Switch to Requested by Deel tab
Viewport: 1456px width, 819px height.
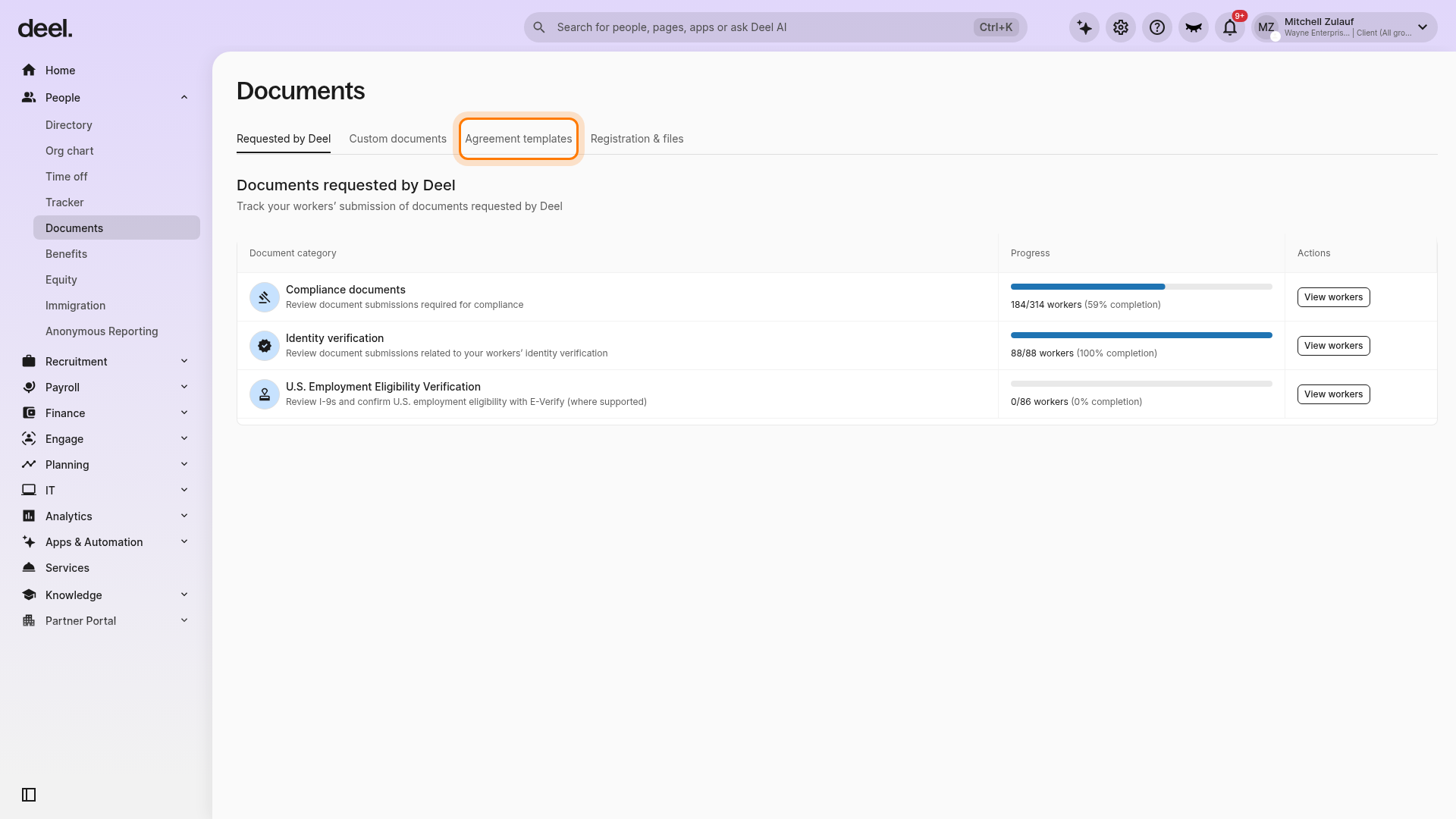point(284,139)
